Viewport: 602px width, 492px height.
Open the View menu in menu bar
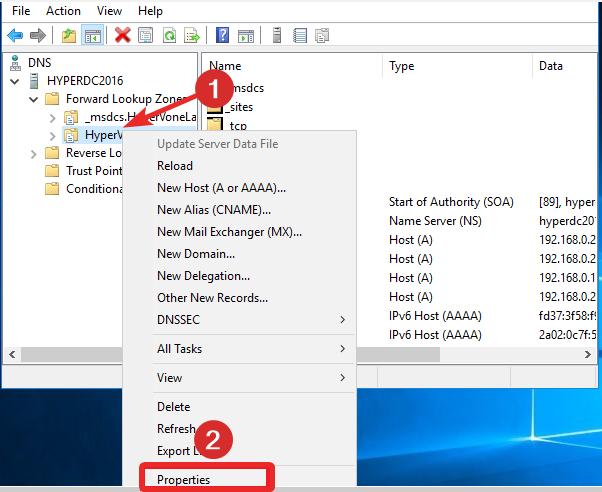coord(109,11)
